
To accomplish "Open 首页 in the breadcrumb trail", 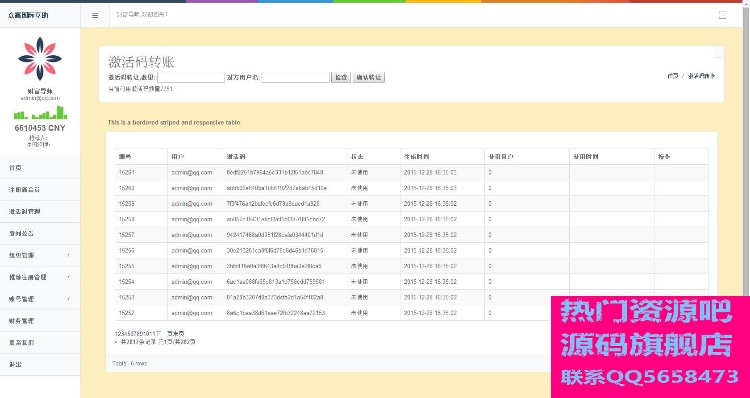I will (673, 76).
